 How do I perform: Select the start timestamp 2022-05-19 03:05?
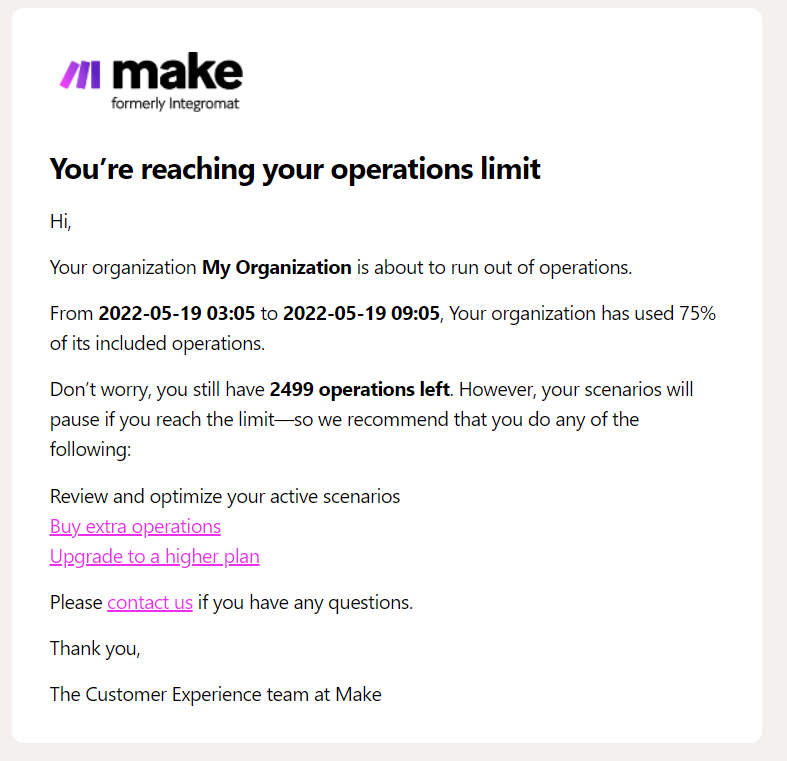[177, 314]
